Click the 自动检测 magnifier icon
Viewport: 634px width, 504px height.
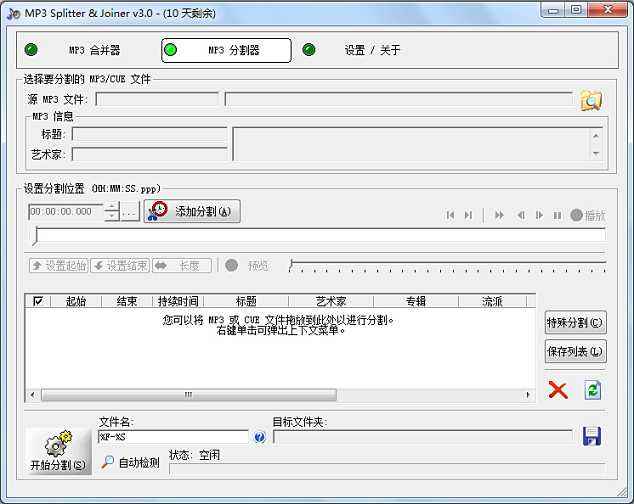108,462
